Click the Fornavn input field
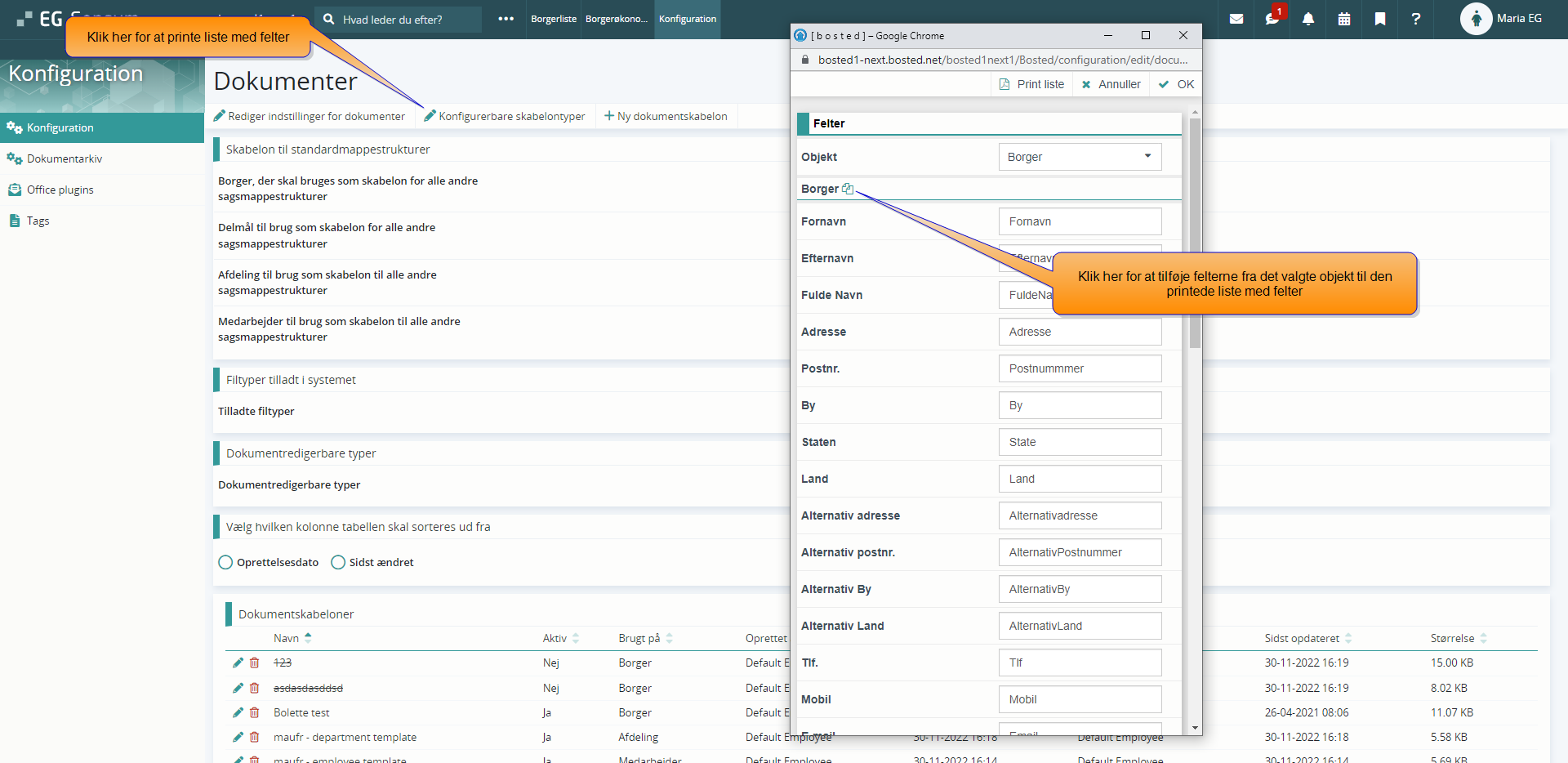 click(x=1080, y=221)
